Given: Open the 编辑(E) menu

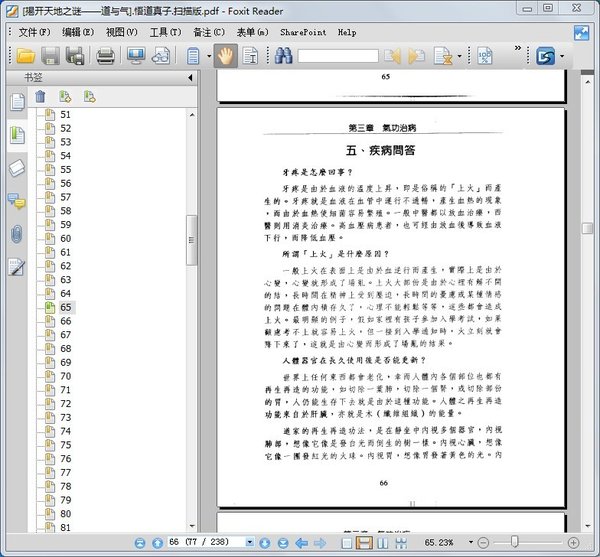Looking at the screenshot, I should (78, 33).
